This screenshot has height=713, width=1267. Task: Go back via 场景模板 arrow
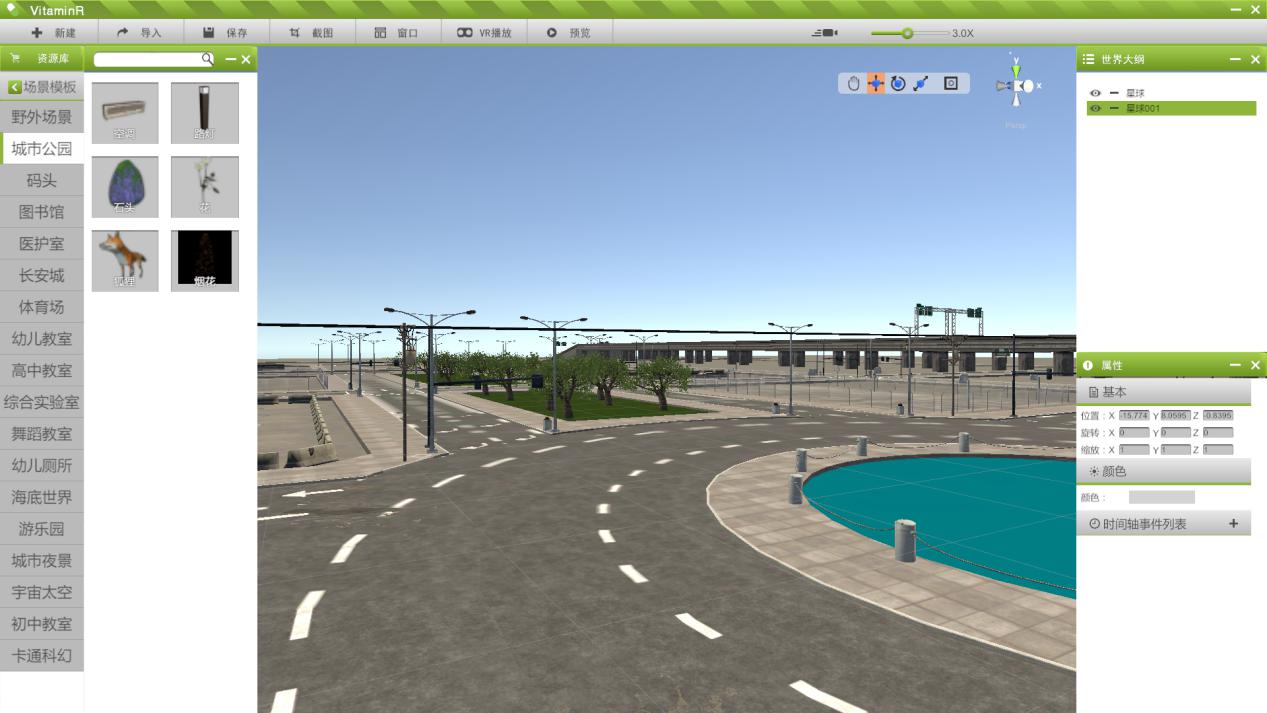coord(15,88)
